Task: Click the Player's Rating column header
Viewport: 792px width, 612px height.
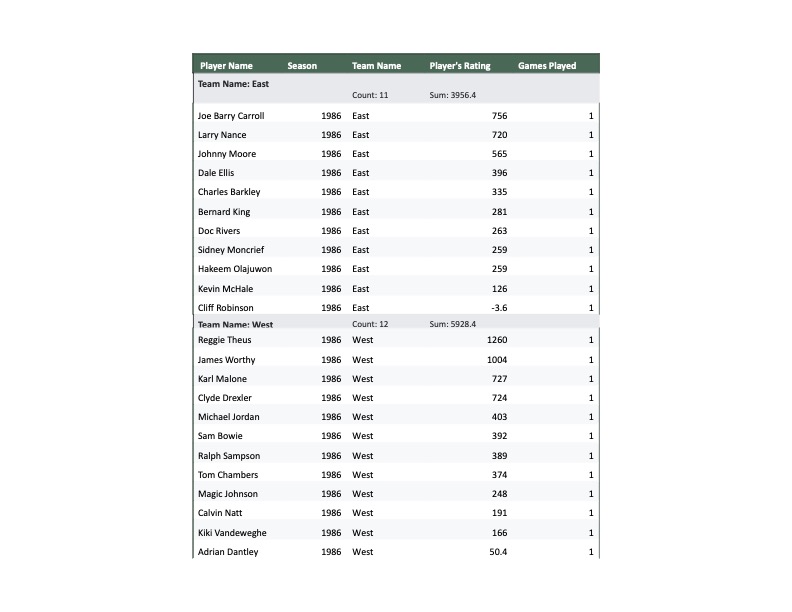Action: pyautogui.click(x=460, y=66)
